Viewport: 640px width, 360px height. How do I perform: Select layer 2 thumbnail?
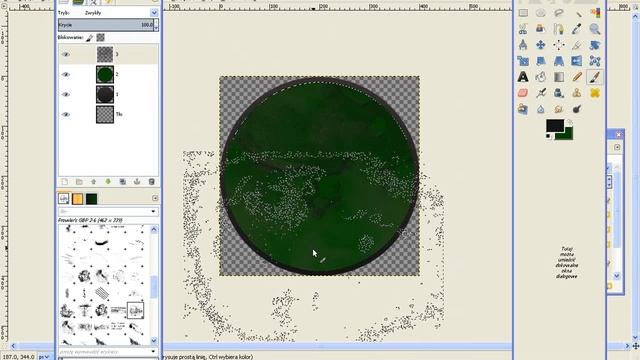coord(105,74)
